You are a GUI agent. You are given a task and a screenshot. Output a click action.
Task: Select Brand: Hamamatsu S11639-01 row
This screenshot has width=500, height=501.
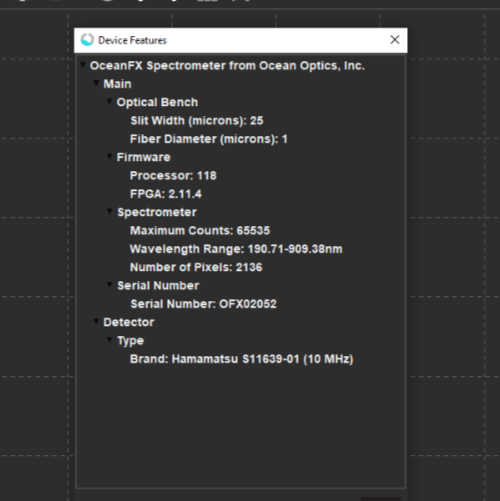click(242, 359)
